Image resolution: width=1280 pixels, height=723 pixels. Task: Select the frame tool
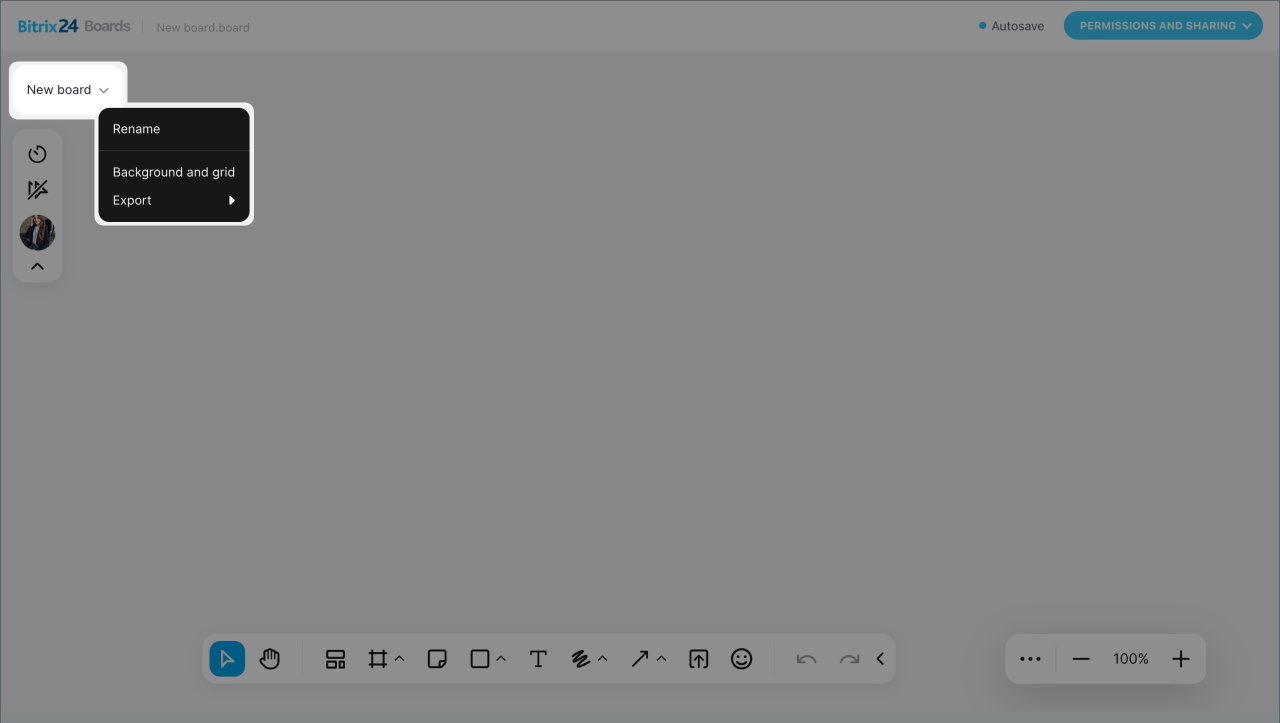coord(377,659)
